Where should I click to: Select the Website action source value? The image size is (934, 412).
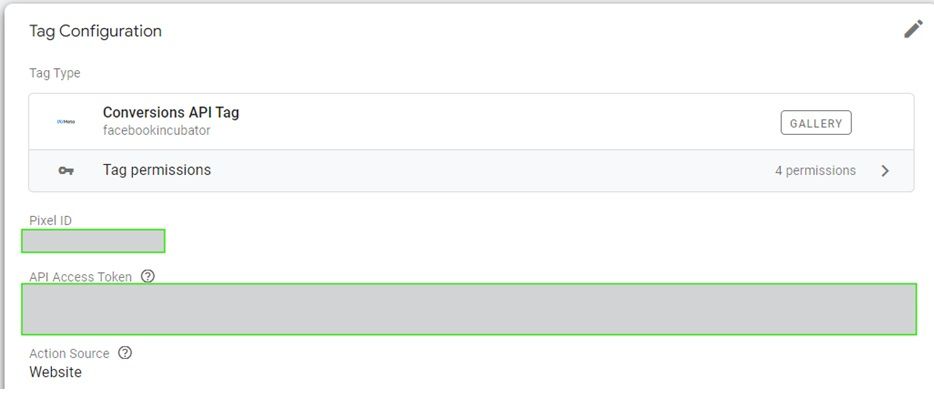[55, 372]
